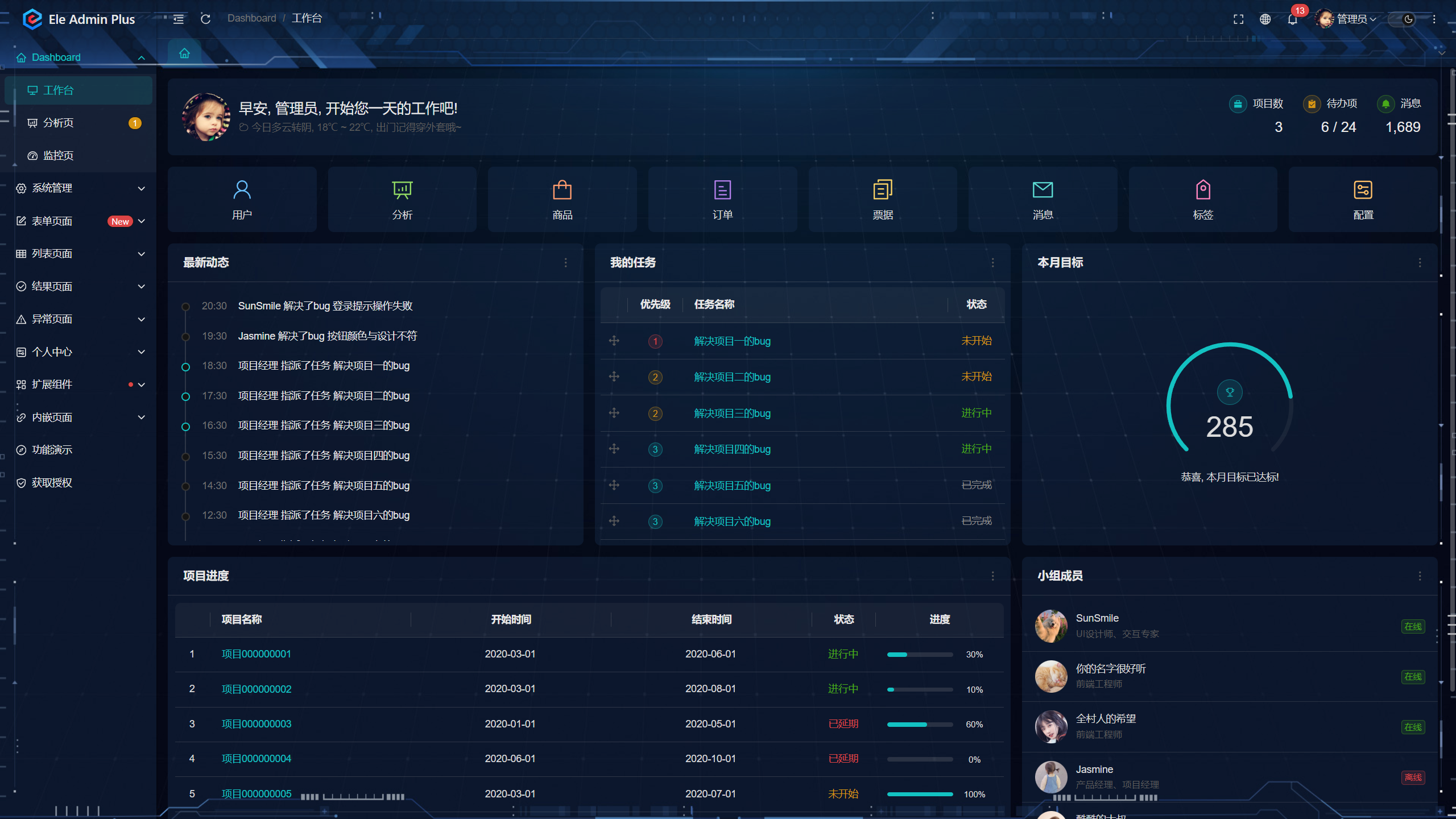
Task: Open the 订单 shortcut card
Action: click(x=722, y=199)
